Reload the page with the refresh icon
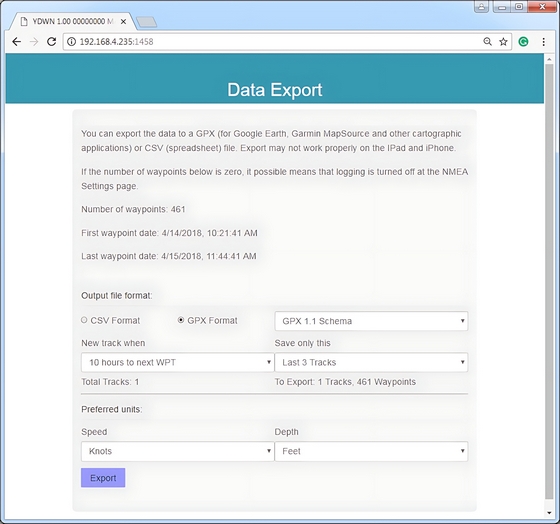The image size is (560, 524). [51, 42]
